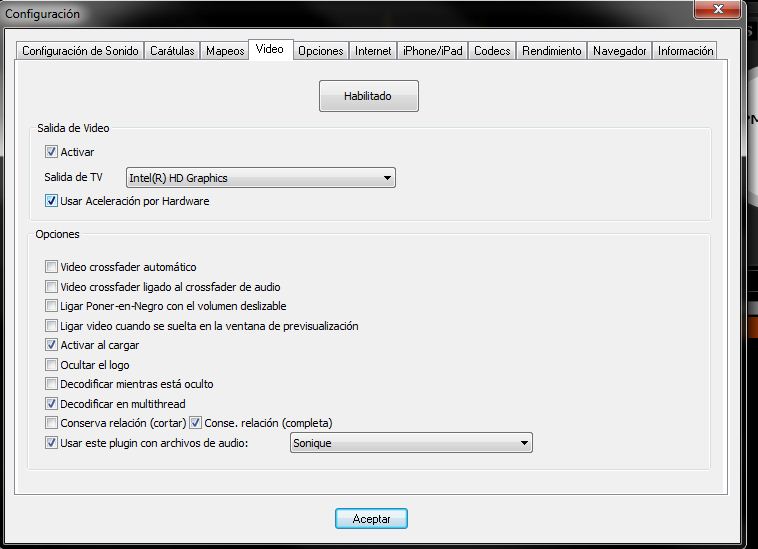
Task: Select the Video tab
Action: 270,49
